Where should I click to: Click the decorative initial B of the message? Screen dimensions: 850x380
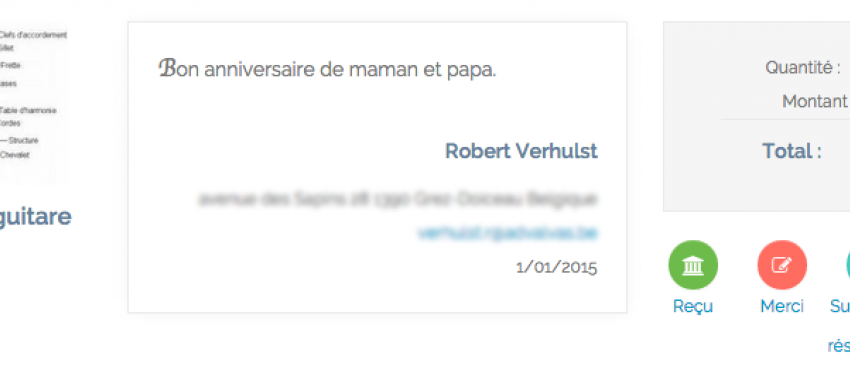pyautogui.click(x=167, y=69)
